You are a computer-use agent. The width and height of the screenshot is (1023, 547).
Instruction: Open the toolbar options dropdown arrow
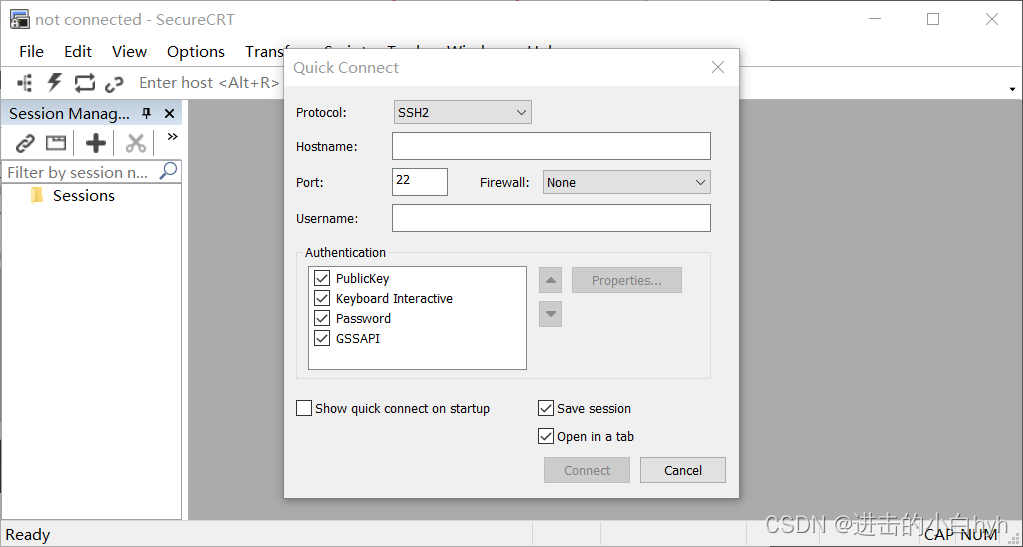point(1013,89)
